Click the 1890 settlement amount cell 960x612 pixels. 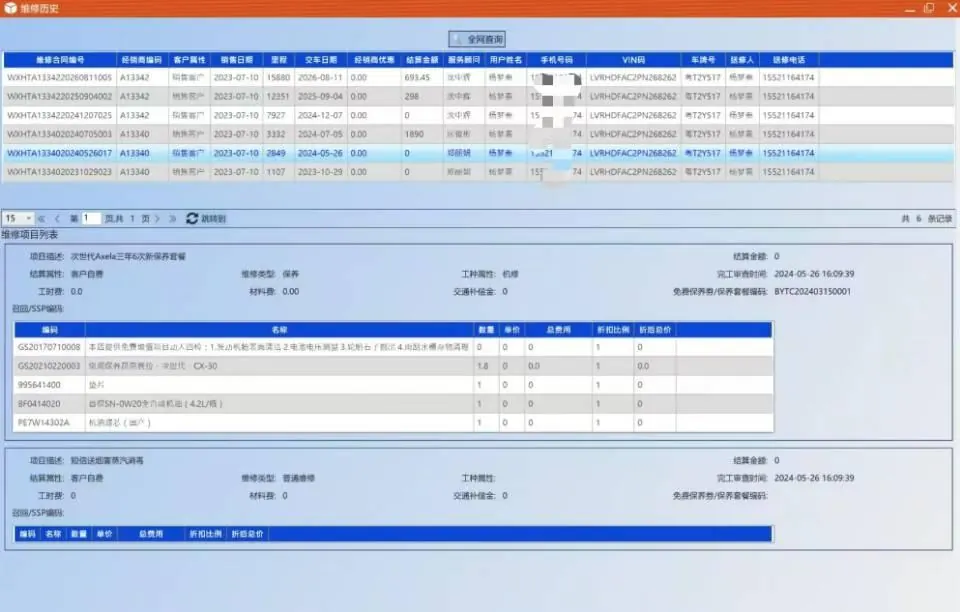422,134
